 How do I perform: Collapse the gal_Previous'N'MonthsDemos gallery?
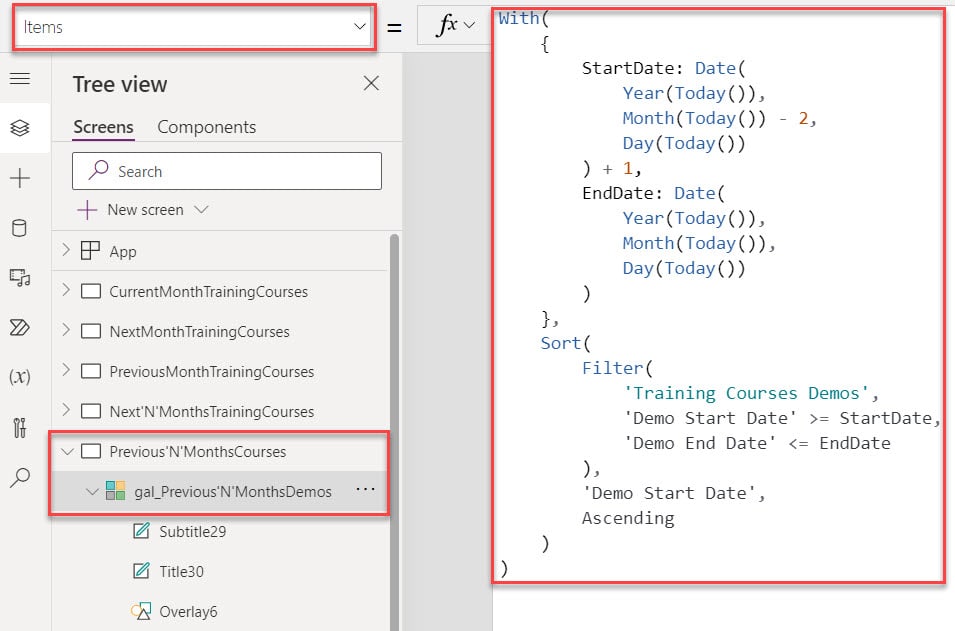pyautogui.click(x=92, y=492)
